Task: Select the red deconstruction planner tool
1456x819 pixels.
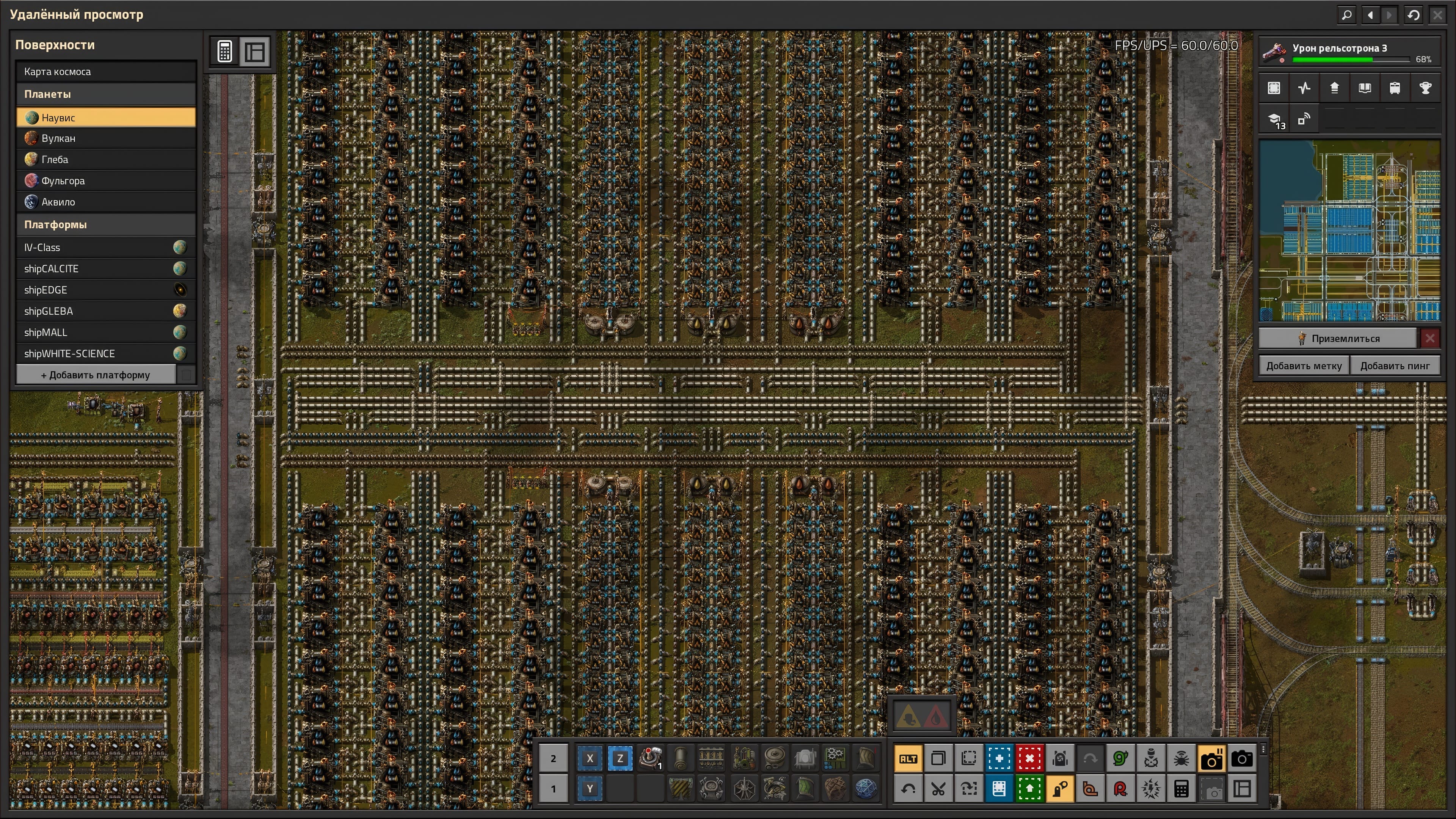Action: [x=1029, y=758]
